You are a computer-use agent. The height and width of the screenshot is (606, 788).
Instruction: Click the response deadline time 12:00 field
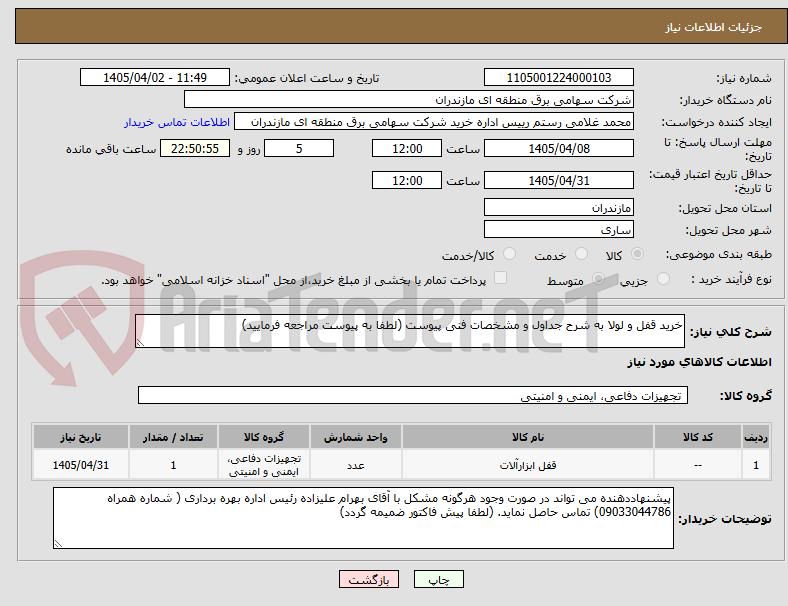[x=407, y=149]
